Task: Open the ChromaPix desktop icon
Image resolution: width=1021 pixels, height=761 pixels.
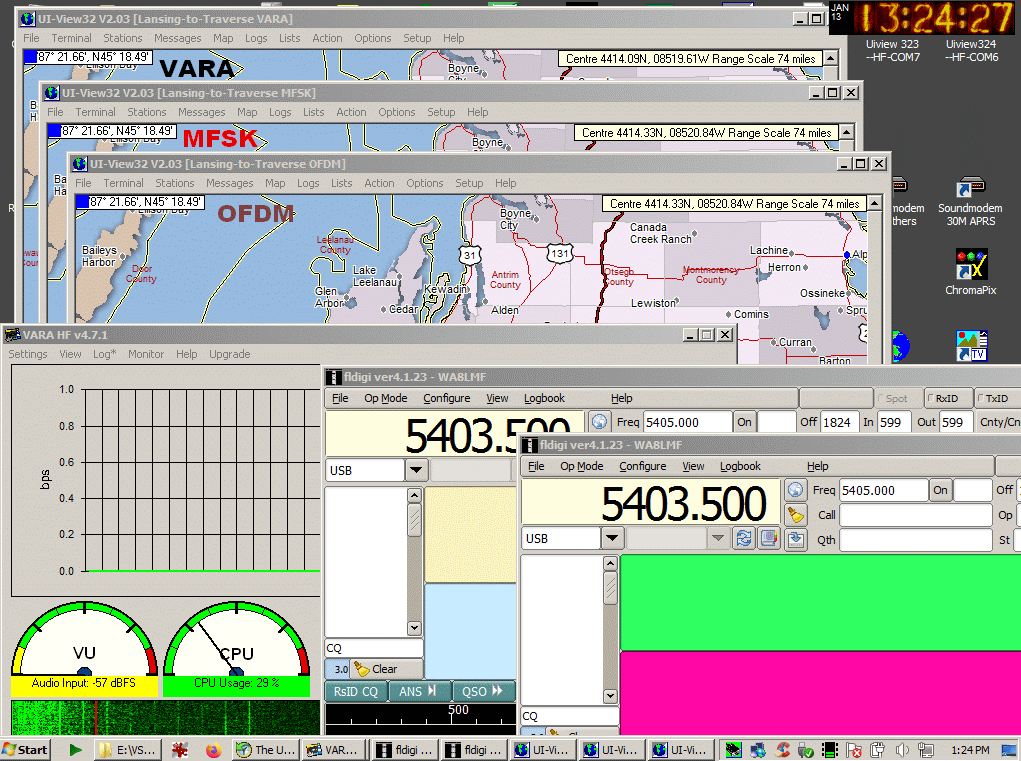Action: (x=970, y=272)
